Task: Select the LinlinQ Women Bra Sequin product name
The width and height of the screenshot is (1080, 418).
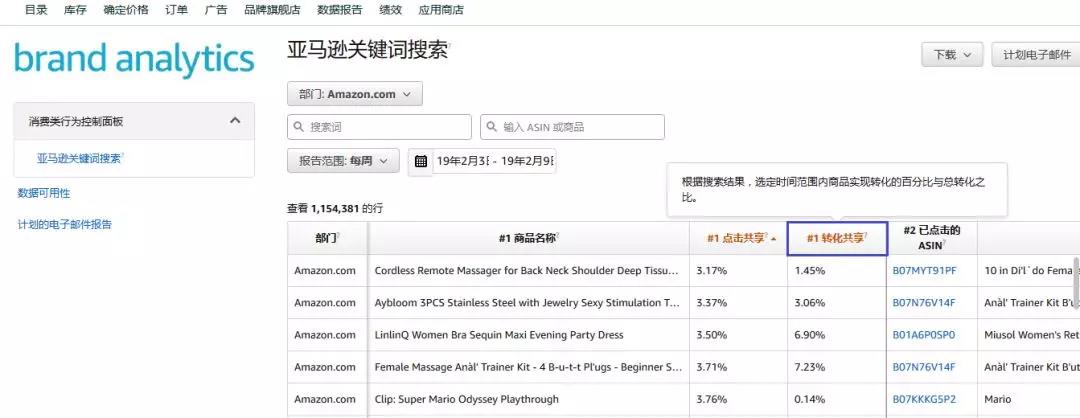Action: (x=499, y=335)
